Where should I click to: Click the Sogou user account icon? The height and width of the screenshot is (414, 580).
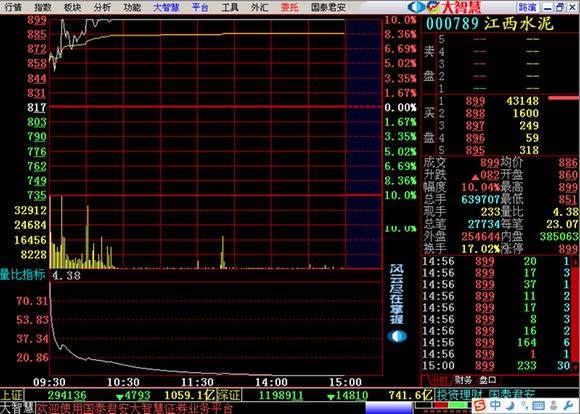553,405
